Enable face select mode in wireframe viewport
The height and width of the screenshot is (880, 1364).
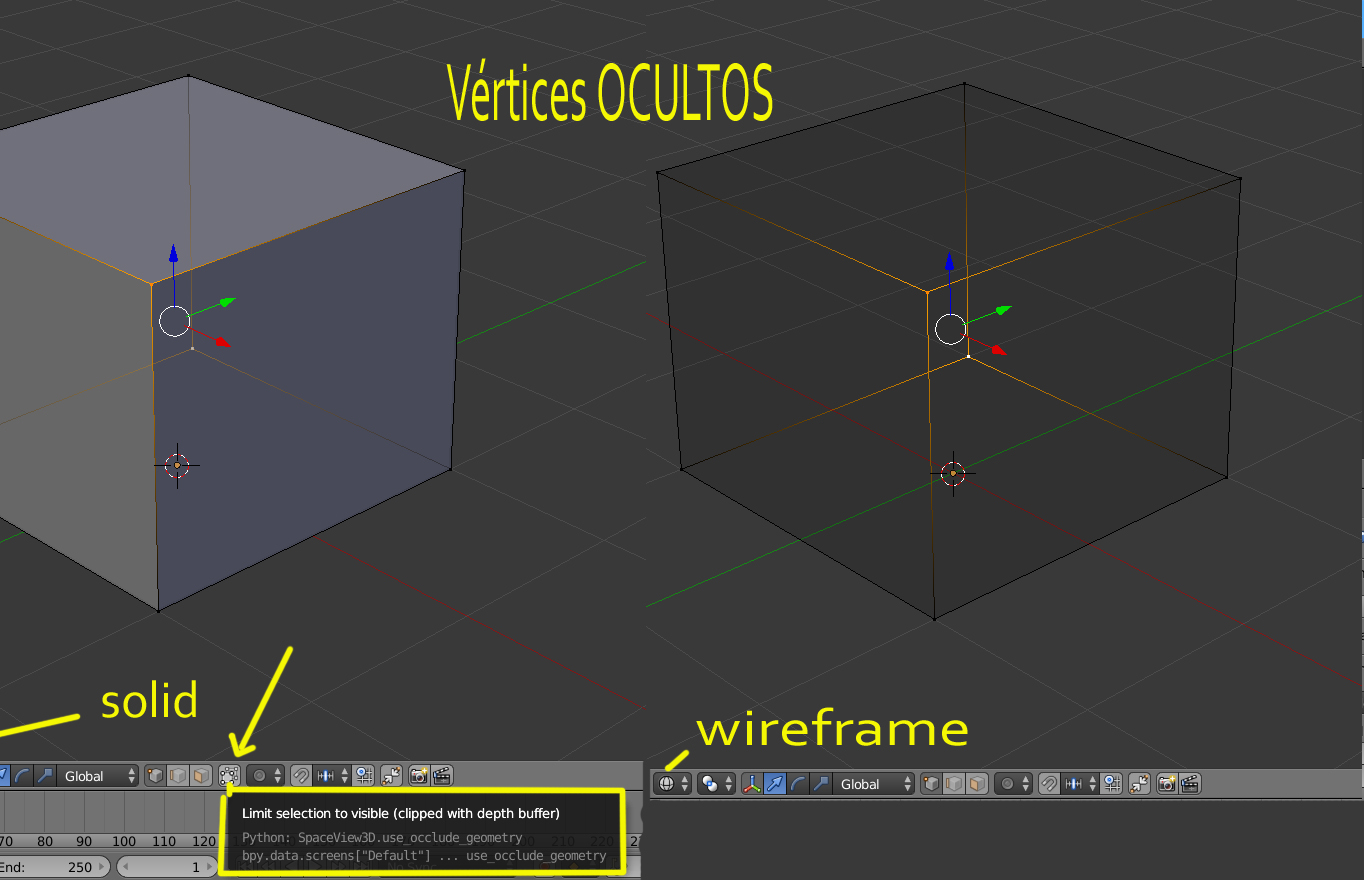[977, 784]
